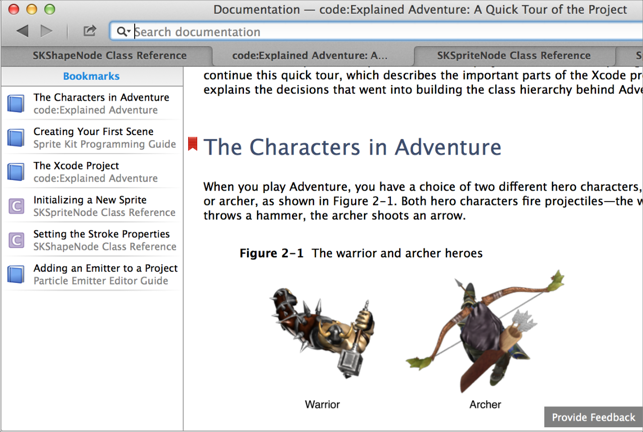Image resolution: width=643 pixels, height=432 pixels.
Task: Click class icon beside Initializing a New Sprite
Action: coord(16,206)
